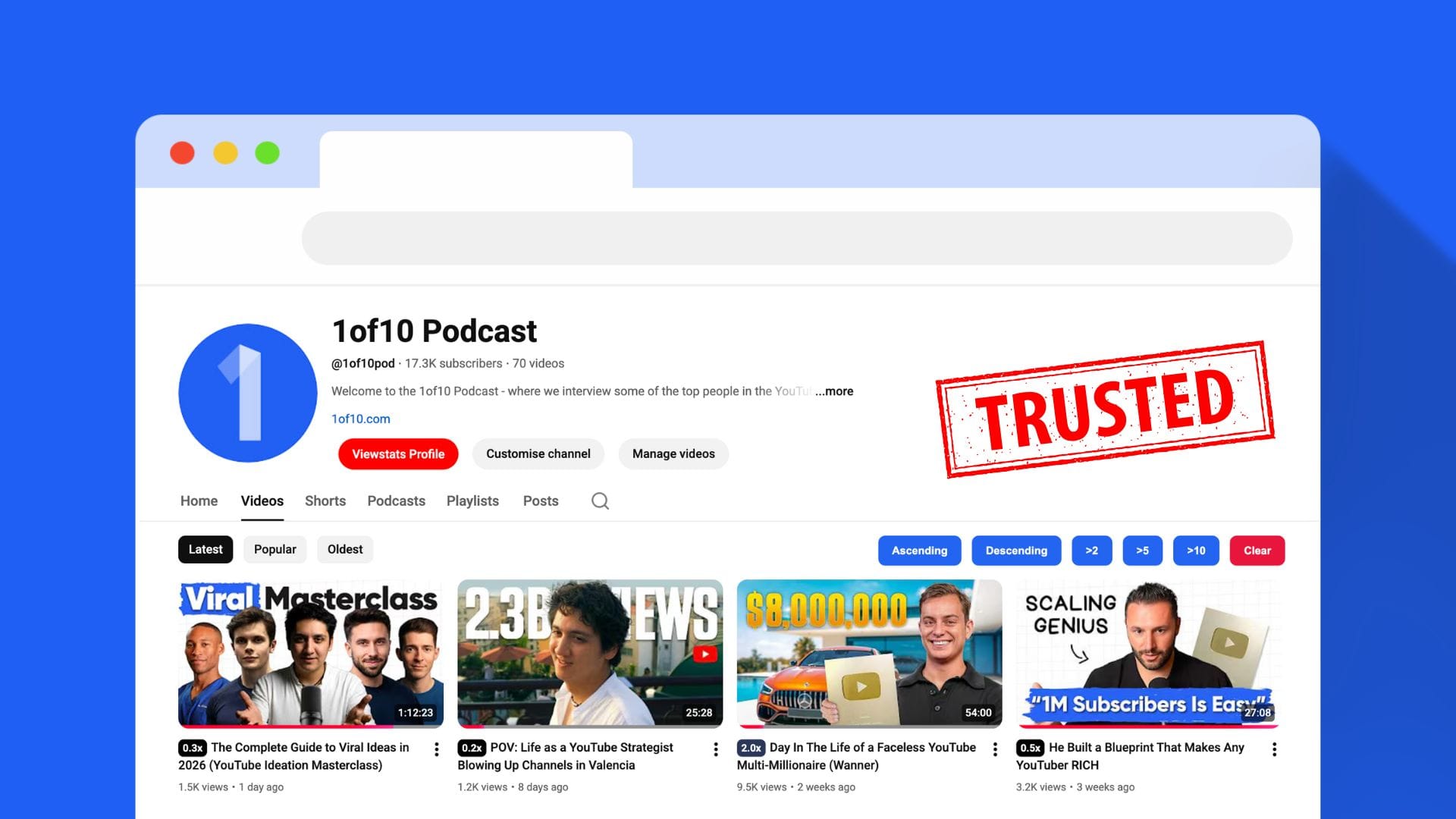Open the Viewstats Profile button
This screenshot has height=819, width=1456.
click(x=398, y=454)
